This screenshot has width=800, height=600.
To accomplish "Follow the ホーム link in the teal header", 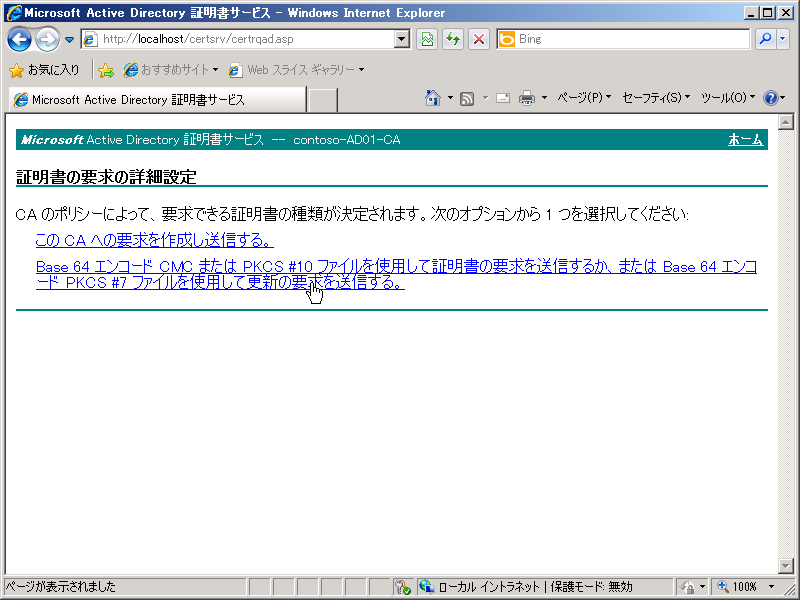I will [745, 140].
